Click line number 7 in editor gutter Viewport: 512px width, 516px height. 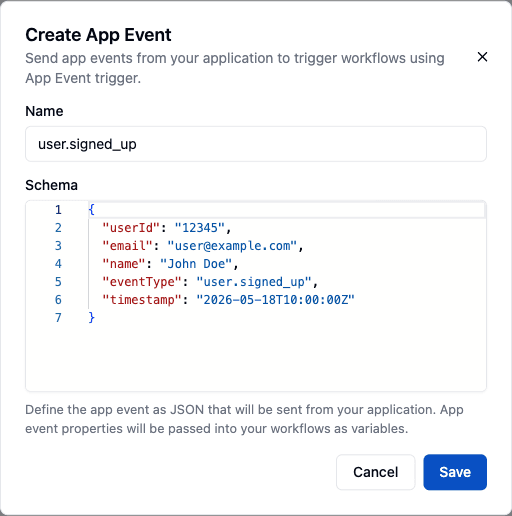coord(58,318)
